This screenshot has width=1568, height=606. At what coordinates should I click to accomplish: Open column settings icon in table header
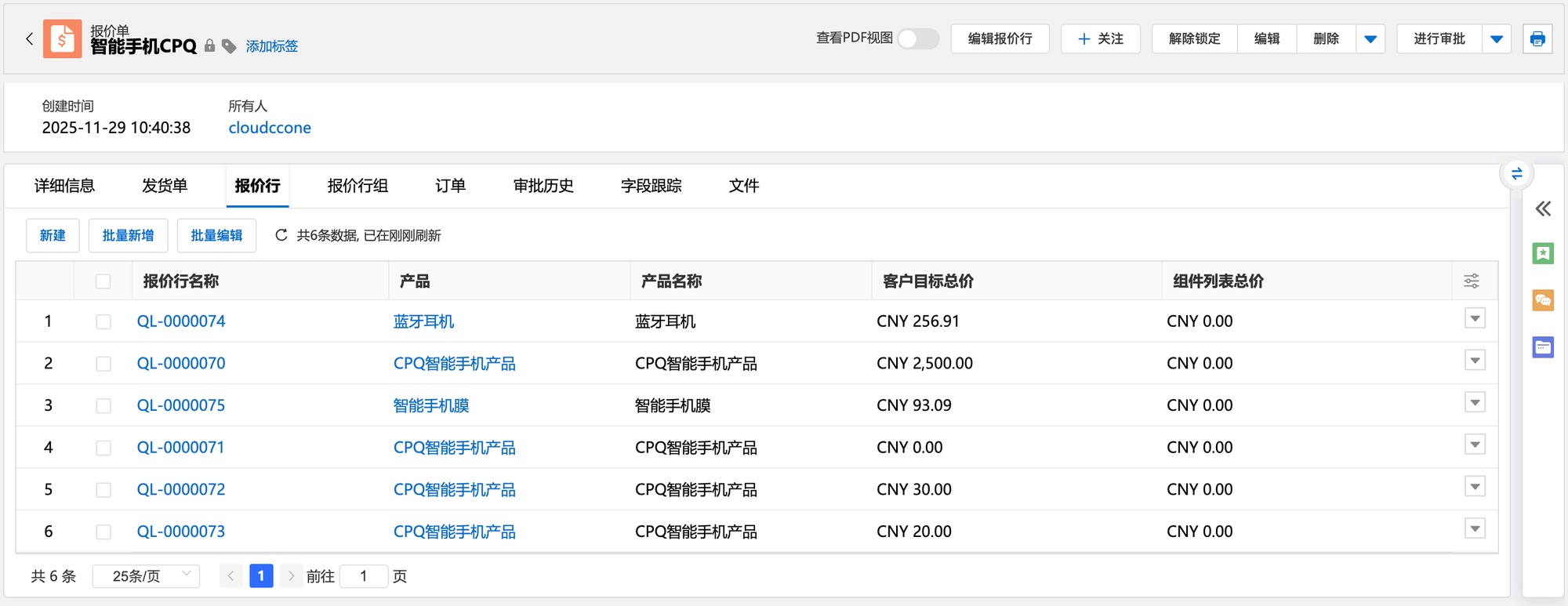1472,281
